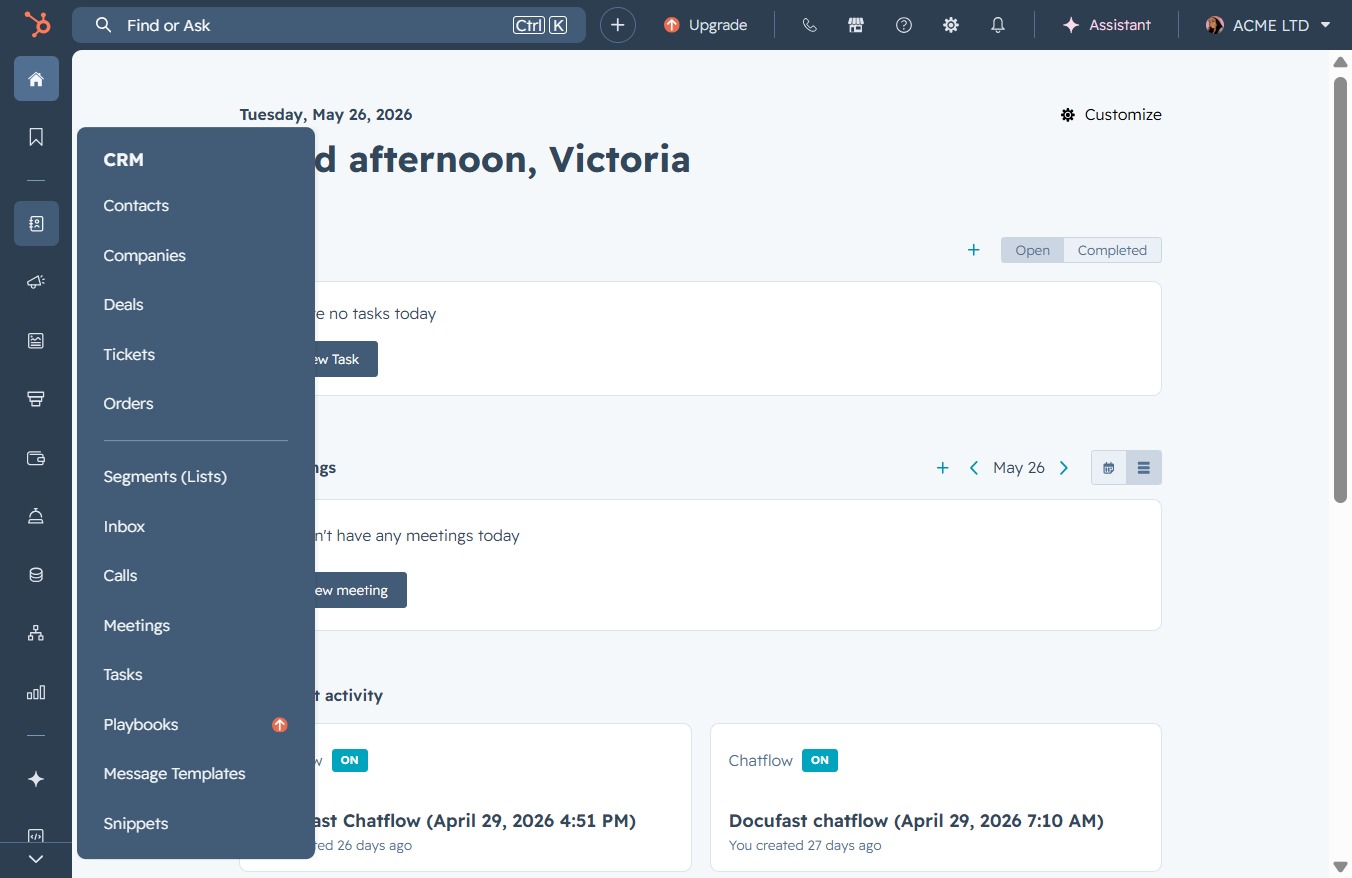Open the Marketing megaphone sidebar icon
1352x878 pixels.
(x=36, y=283)
